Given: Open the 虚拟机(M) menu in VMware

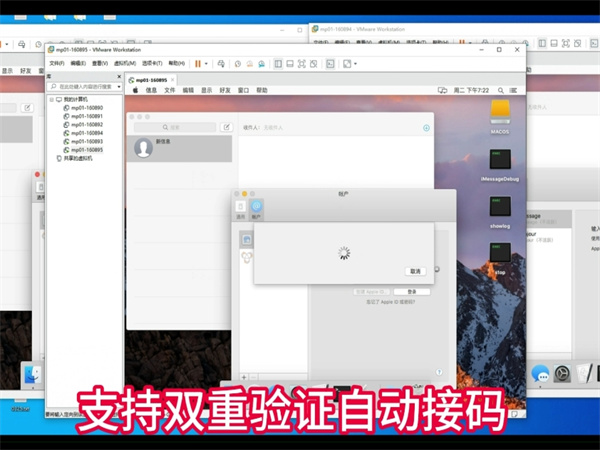Looking at the screenshot, I should pyautogui.click(x=126, y=63).
